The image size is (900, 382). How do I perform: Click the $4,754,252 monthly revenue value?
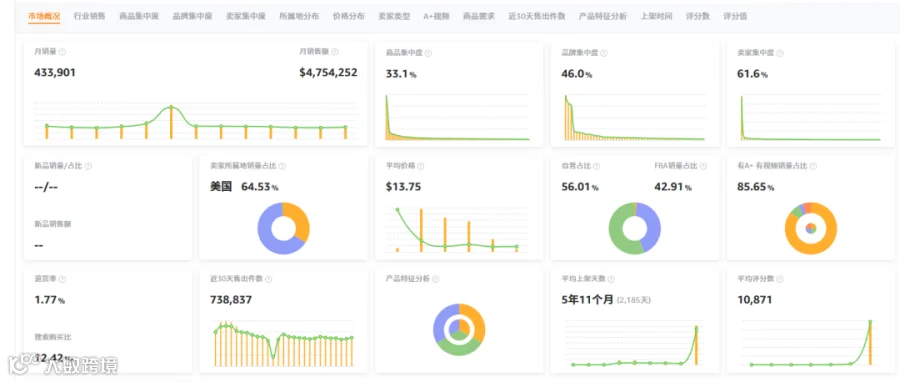(x=328, y=73)
